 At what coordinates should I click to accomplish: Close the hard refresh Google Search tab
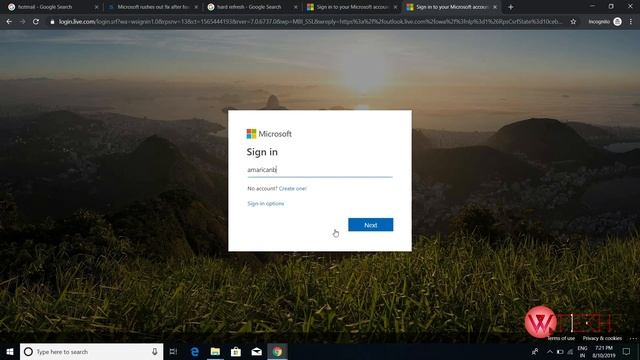point(296,7)
